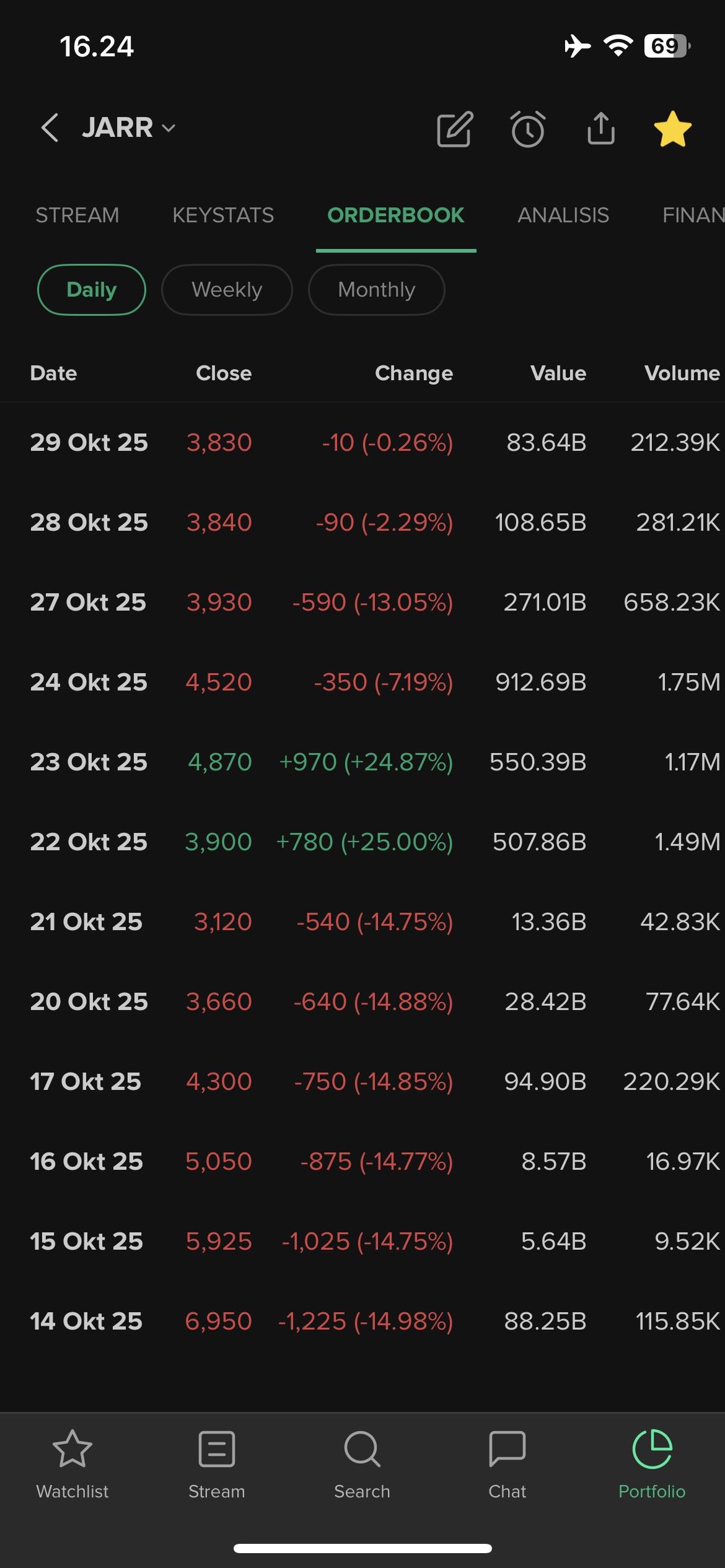Open the KEYSTATS tab
The width and height of the screenshot is (725, 1568).
pos(223,216)
